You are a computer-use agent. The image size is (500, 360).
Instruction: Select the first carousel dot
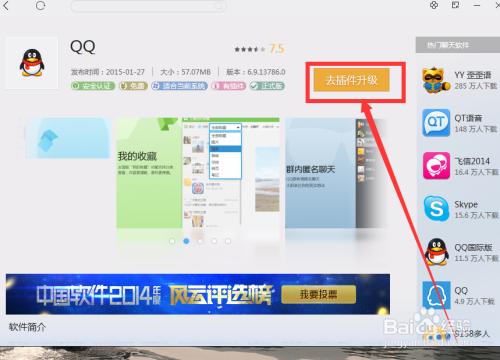click(172, 241)
